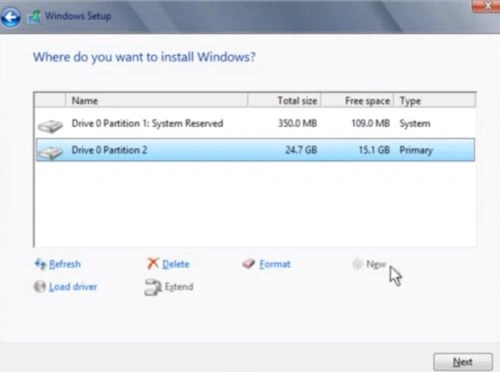Click the Windows Setup title icon
This screenshot has width=500, height=372.
click(x=34, y=17)
